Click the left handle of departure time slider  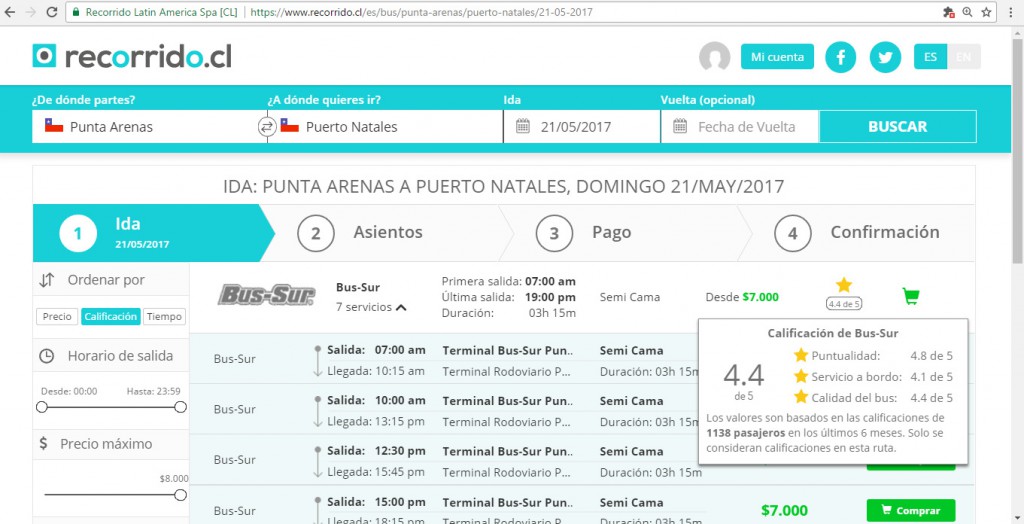pos(42,407)
